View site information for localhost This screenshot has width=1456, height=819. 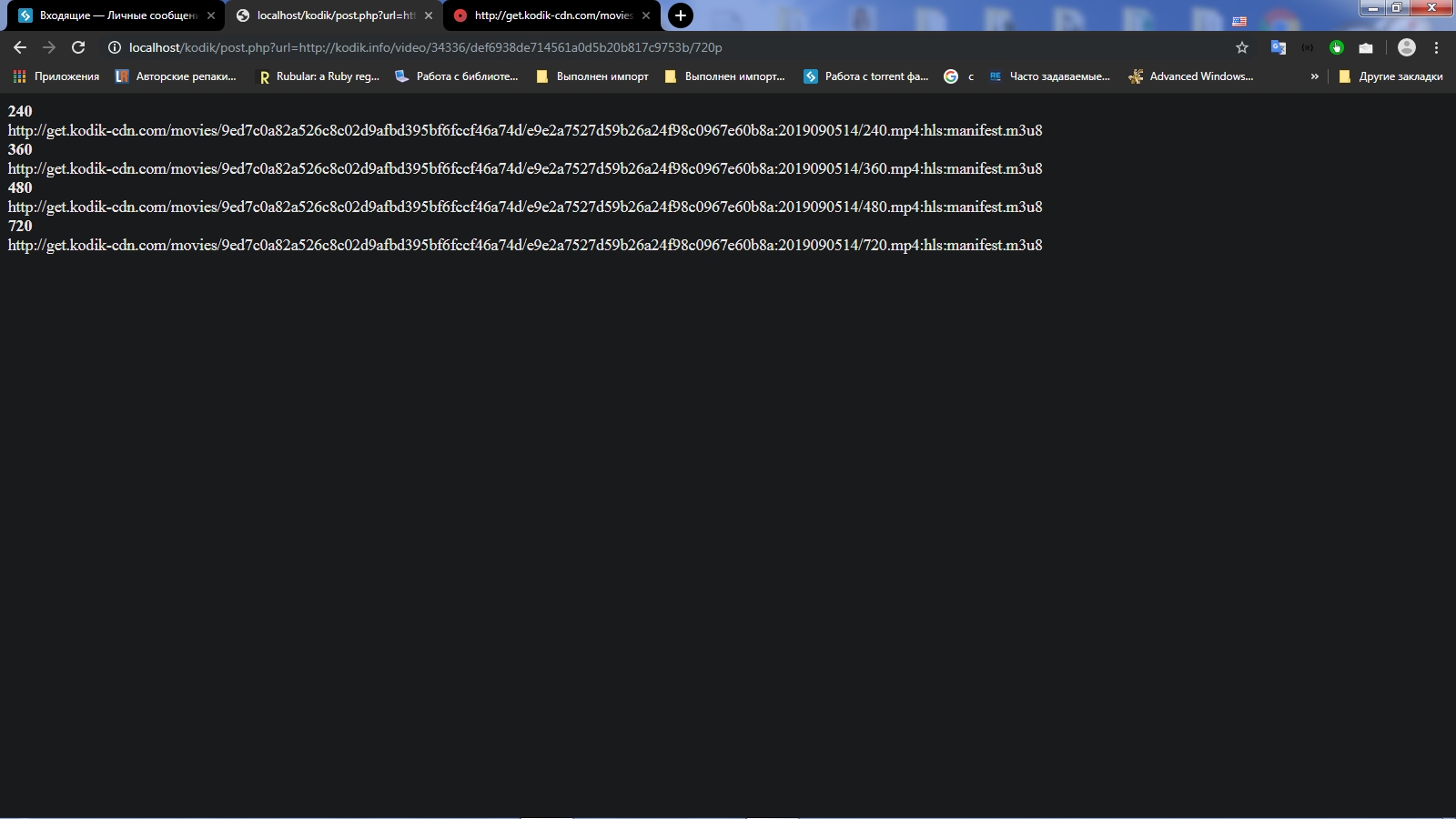pyautogui.click(x=115, y=47)
